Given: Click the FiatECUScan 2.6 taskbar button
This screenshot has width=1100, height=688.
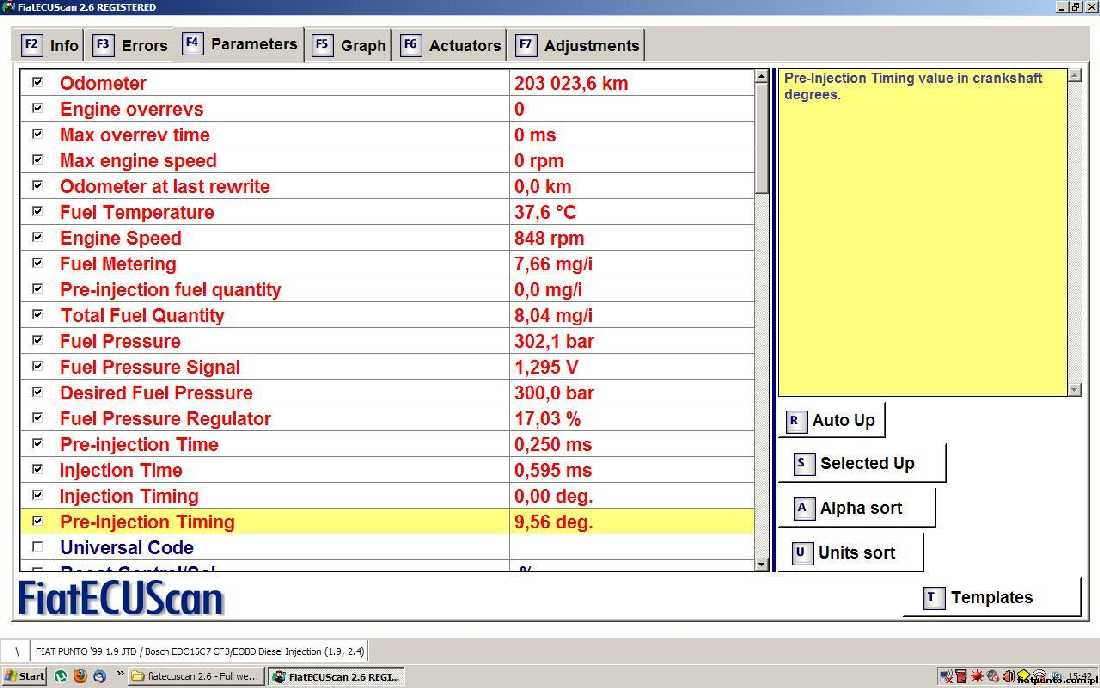Looking at the screenshot, I should (x=337, y=676).
